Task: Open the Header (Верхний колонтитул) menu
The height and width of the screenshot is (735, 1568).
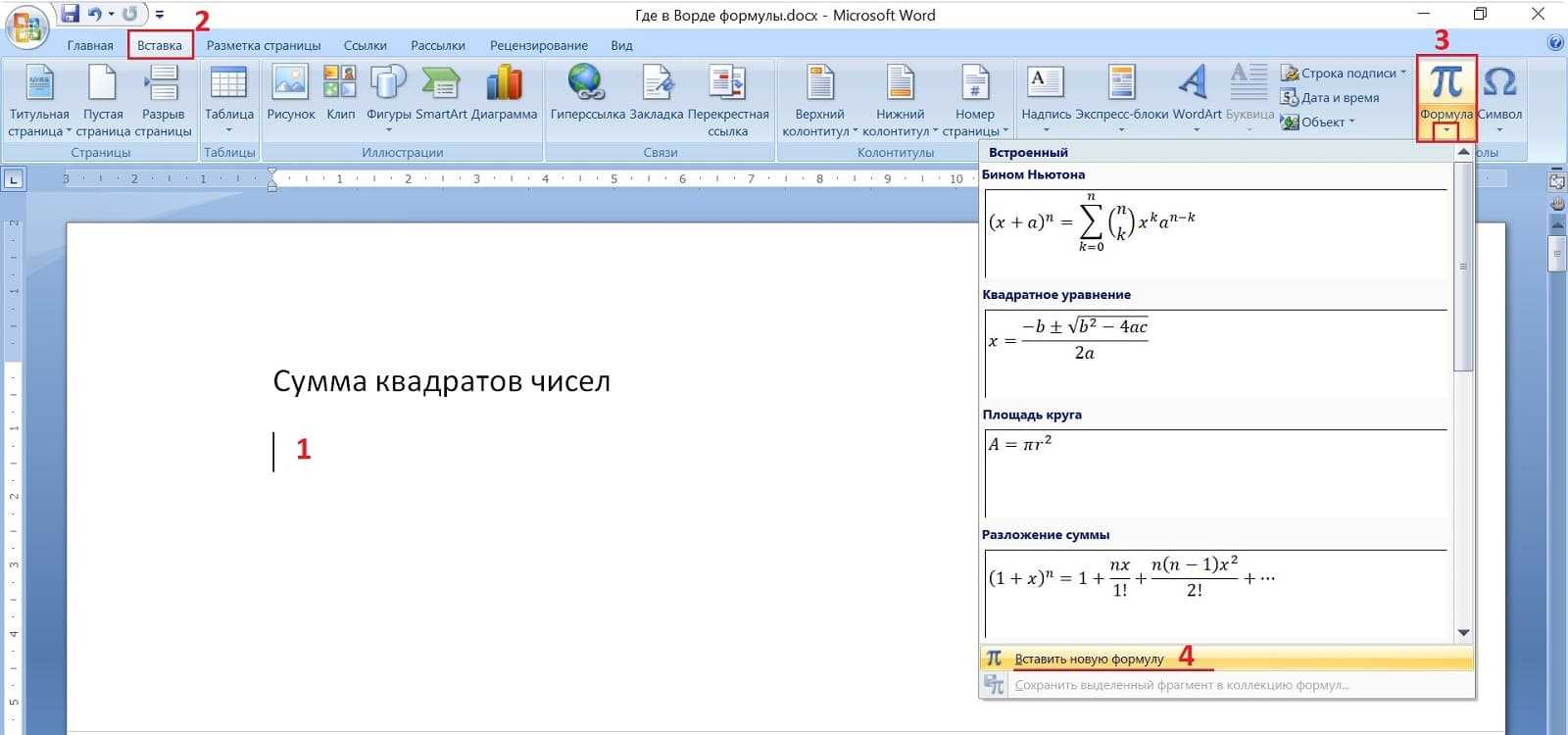Action: pos(820,101)
